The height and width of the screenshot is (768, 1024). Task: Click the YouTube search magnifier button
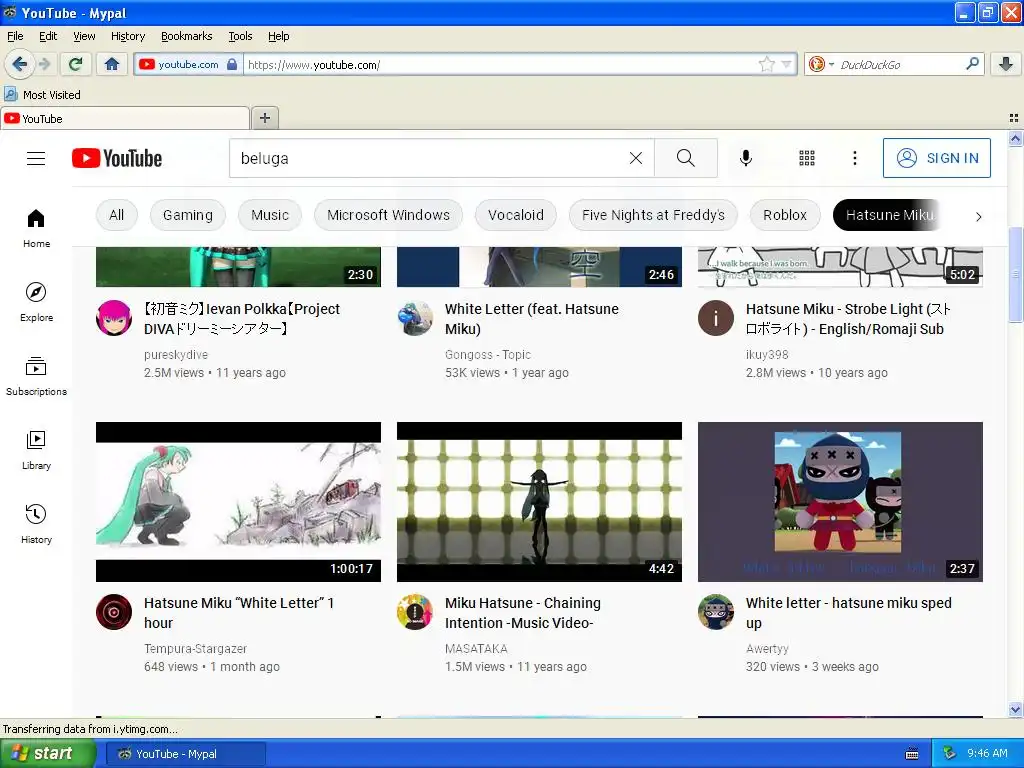[x=686, y=158]
